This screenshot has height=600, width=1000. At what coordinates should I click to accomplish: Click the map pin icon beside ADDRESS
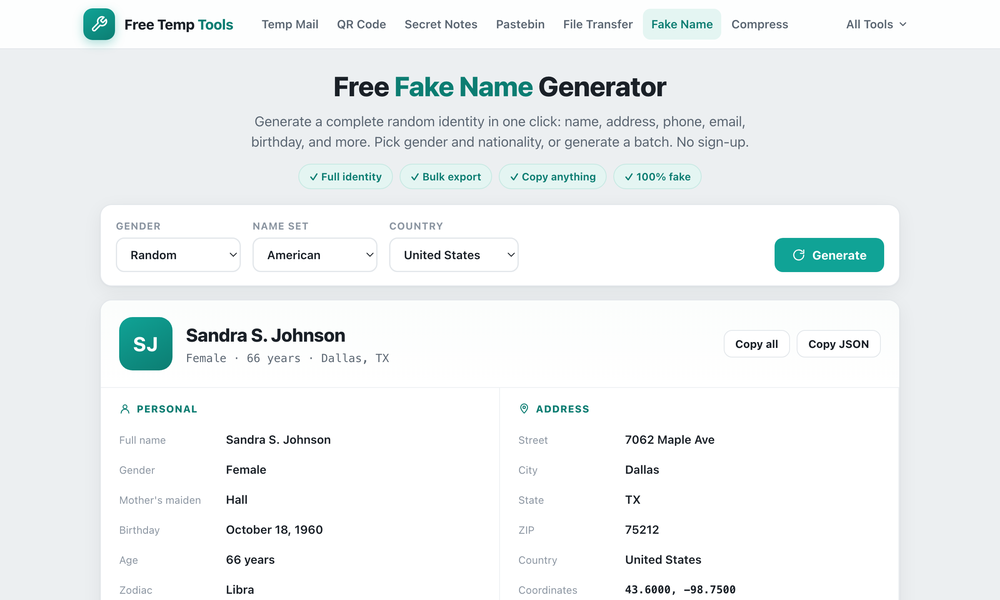[x=524, y=409]
